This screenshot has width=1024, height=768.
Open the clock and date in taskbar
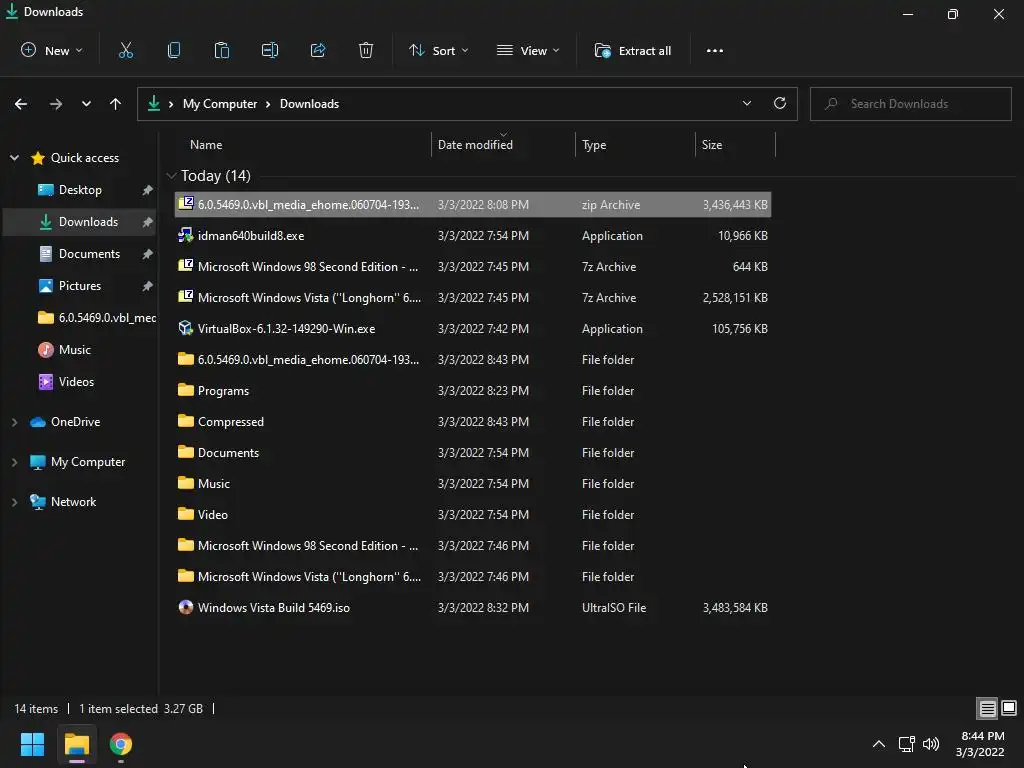coord(980,744)
